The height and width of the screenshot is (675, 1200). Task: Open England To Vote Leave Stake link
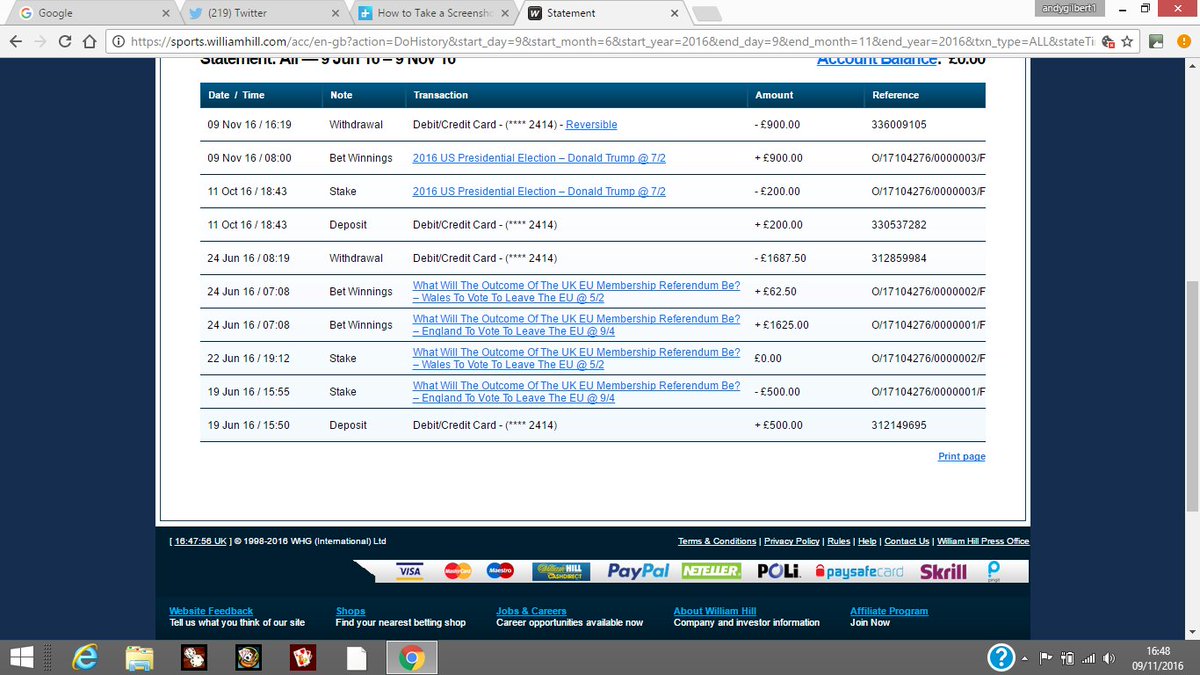tap(576, 391)
